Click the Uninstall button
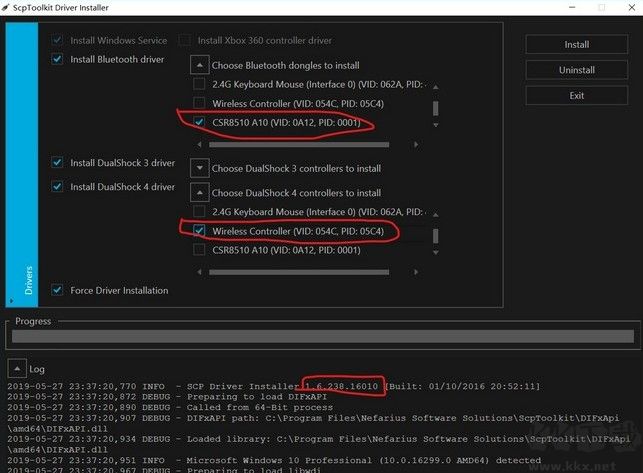The width and height of the screenshot is (643, 473). (x=576, y=70)
